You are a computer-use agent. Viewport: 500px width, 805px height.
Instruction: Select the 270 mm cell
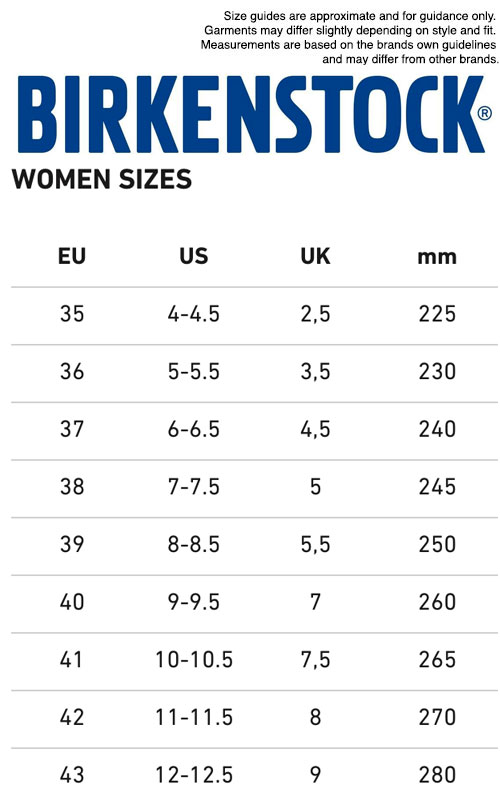click(437, 717)
